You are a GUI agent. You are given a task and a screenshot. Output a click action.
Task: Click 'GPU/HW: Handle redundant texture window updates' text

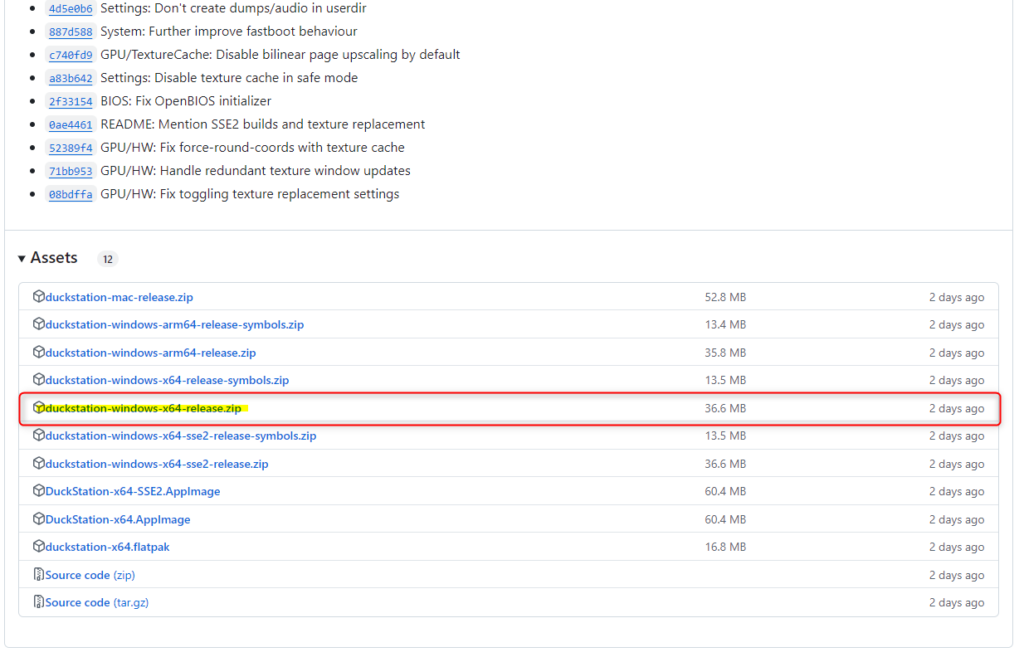255,170
